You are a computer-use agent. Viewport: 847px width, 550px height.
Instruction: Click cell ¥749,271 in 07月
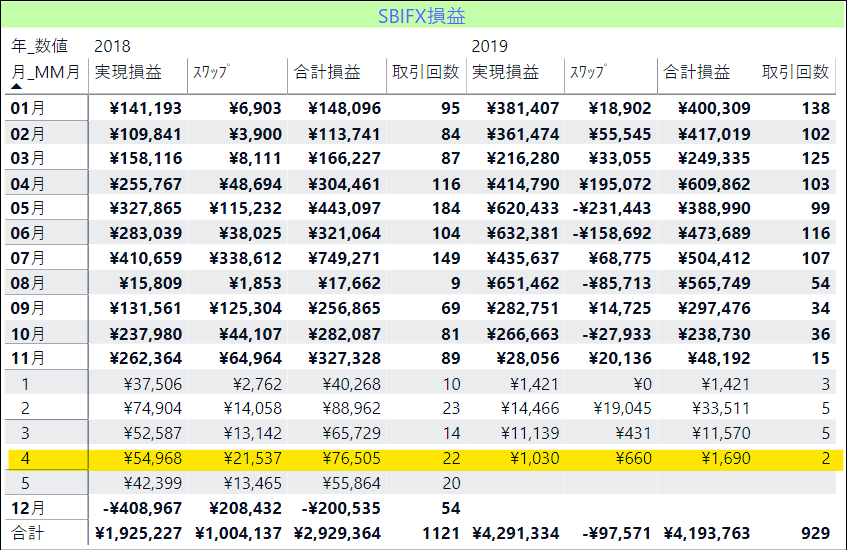coord(345,258)
